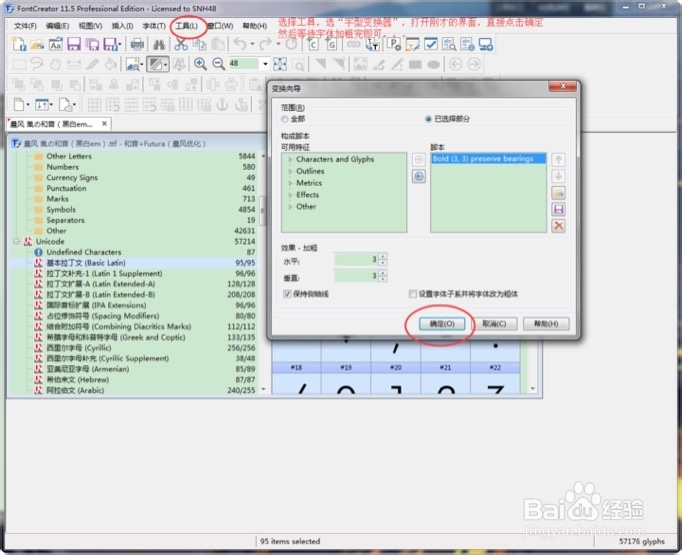Expand the Other feature node
This screenshot has height=555, width=682.
click(290, 207)
